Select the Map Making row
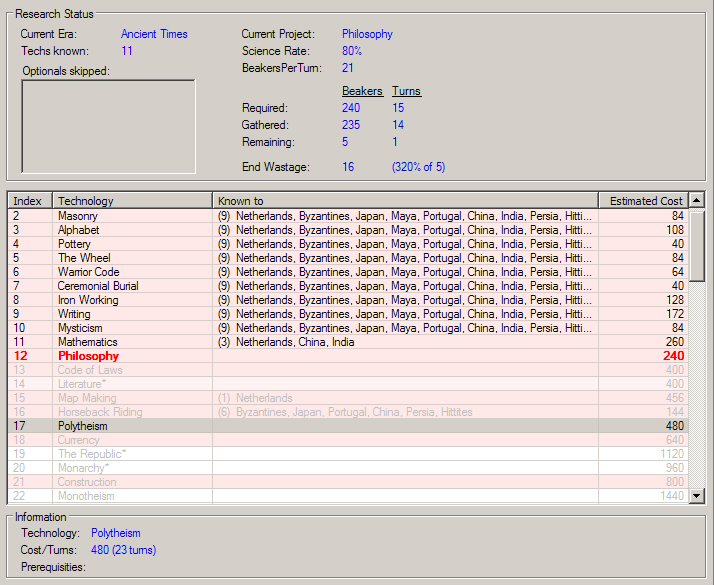 [348, 398]
